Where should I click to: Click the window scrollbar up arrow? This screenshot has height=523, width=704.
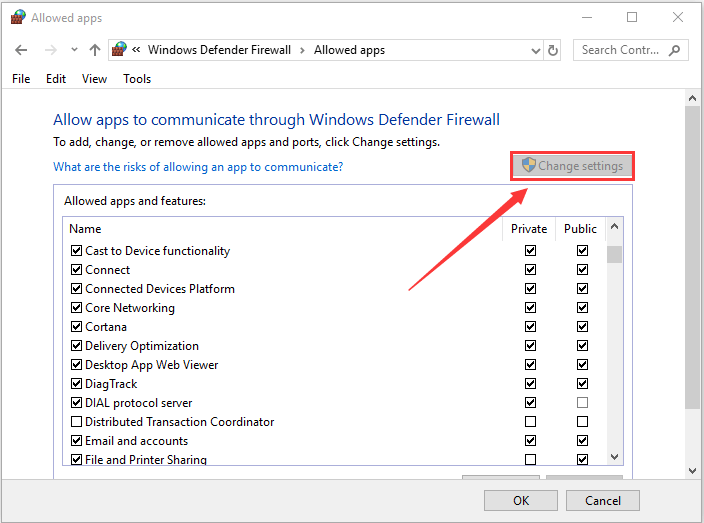(692, 98)
